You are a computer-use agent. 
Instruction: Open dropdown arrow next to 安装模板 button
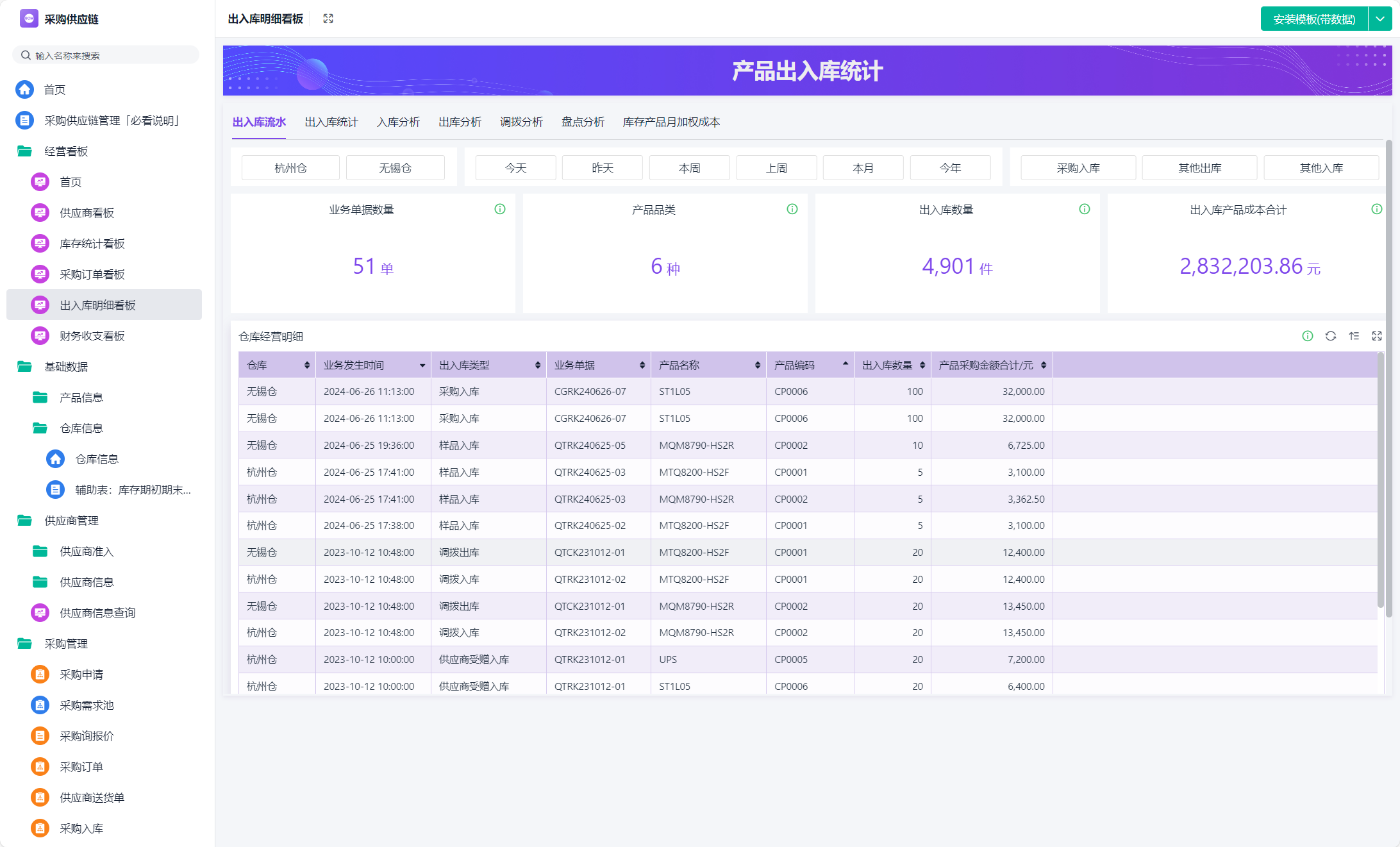click(x=1380, y=19)
